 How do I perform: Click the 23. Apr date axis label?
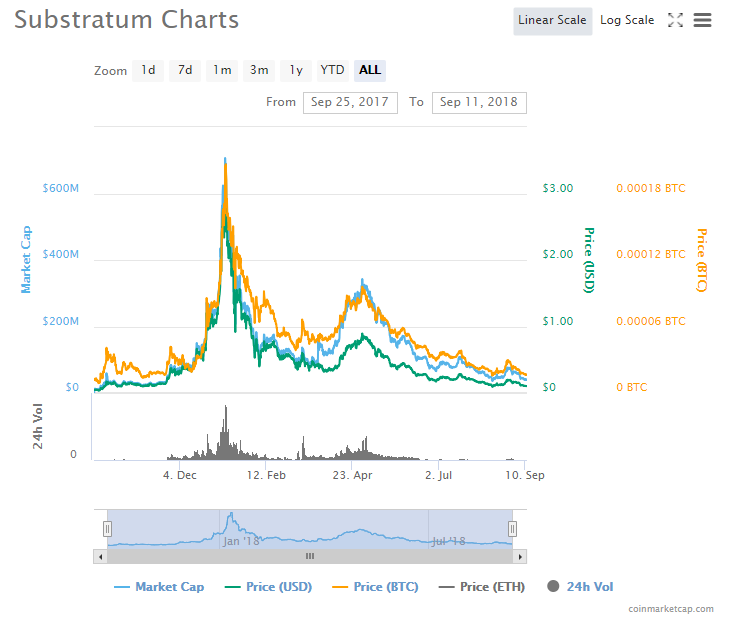(x=353, y=475)
